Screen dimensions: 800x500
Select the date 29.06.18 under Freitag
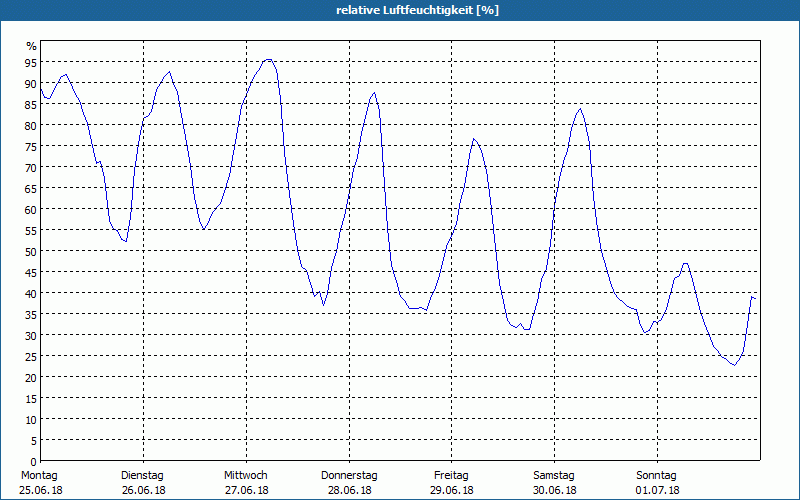tap(452, 490)
